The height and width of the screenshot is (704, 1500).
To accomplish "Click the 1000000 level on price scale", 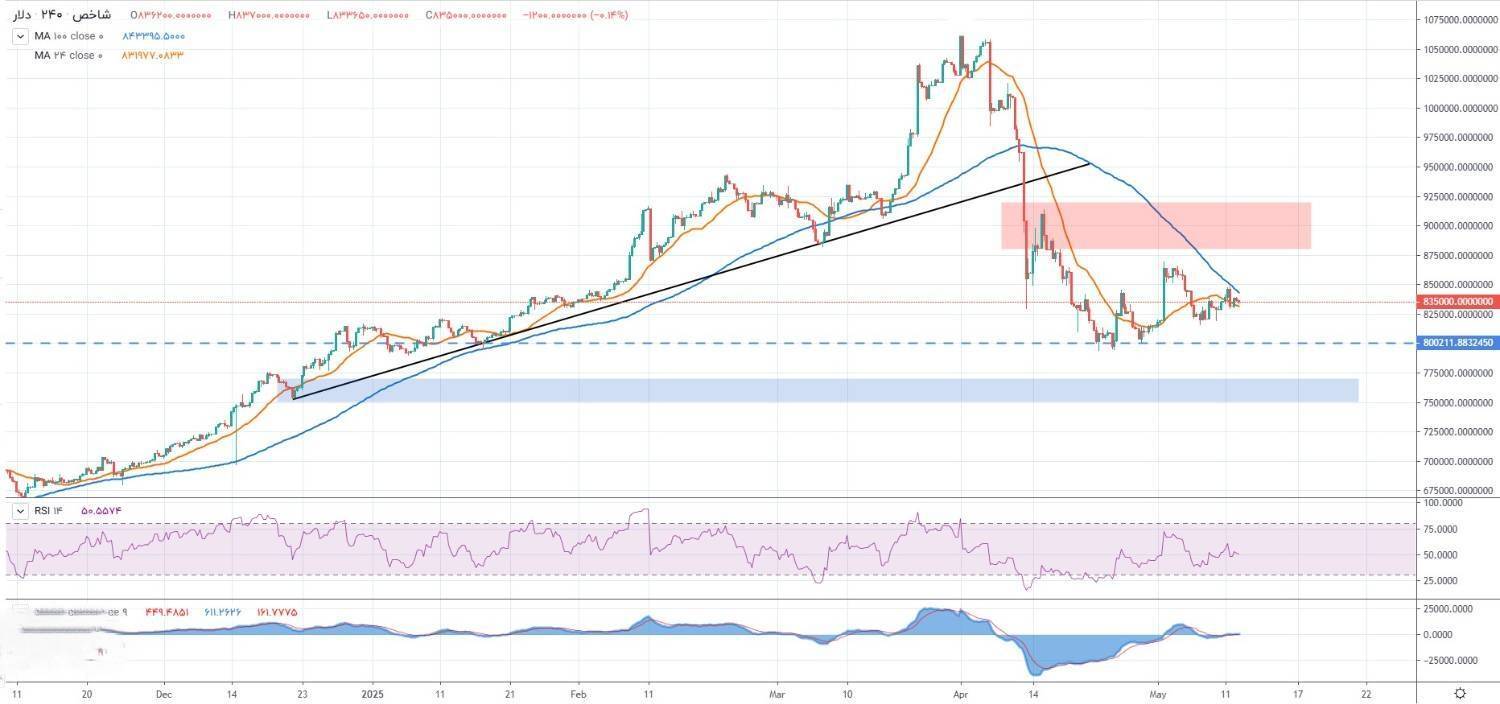I will click(1456, 108).
